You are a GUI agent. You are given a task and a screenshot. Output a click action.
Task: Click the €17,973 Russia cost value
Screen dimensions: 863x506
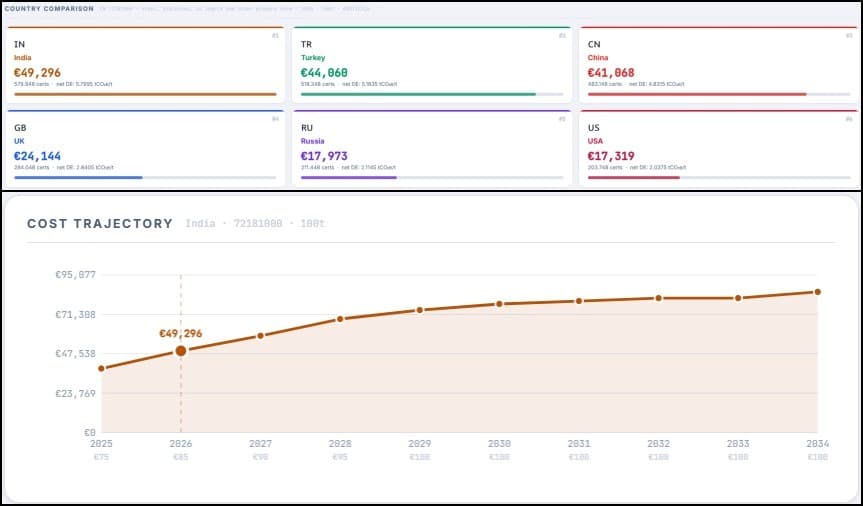[x=325, y=156]
